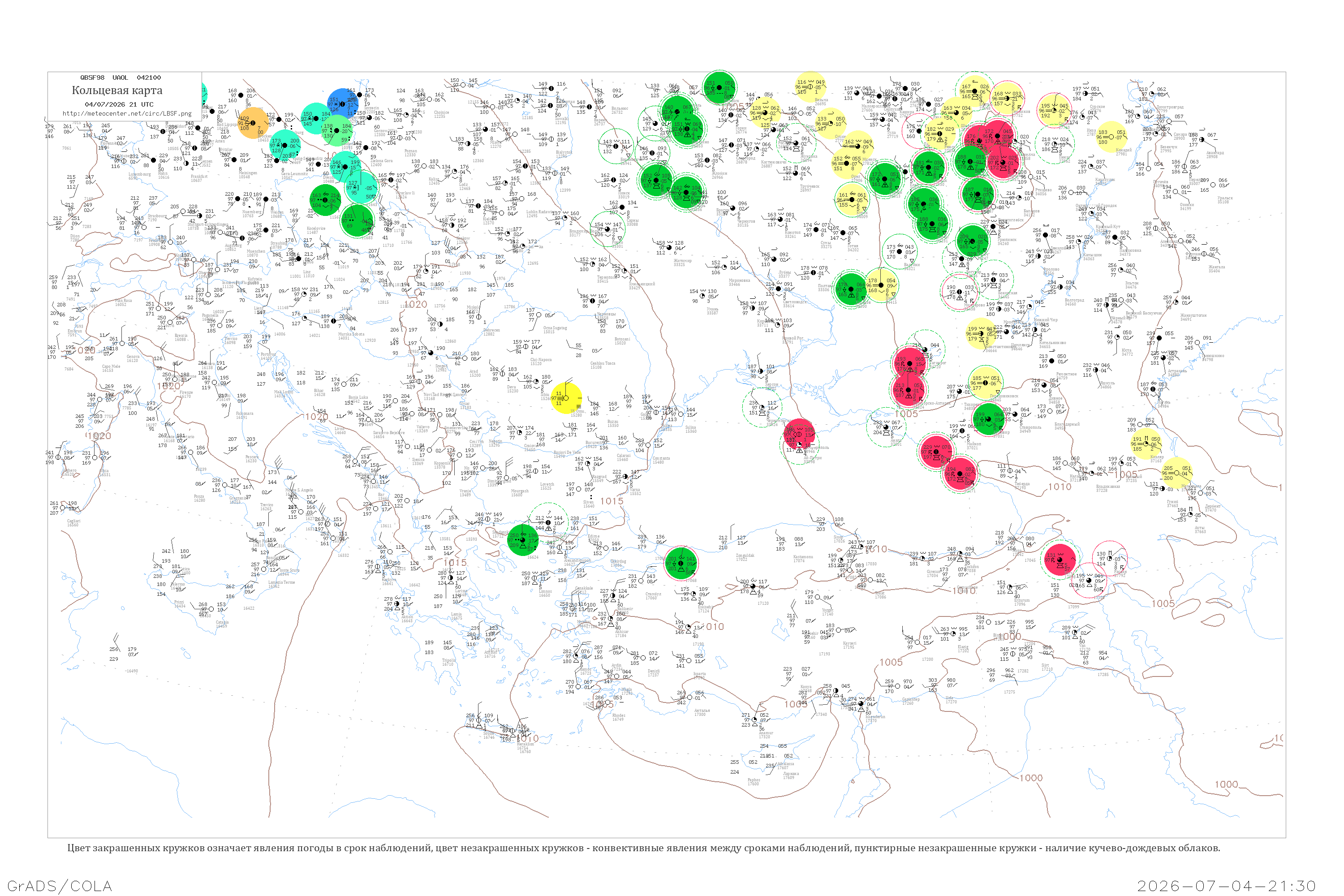
Task: Click the 'Chojnice' station label
Action: 442,113
